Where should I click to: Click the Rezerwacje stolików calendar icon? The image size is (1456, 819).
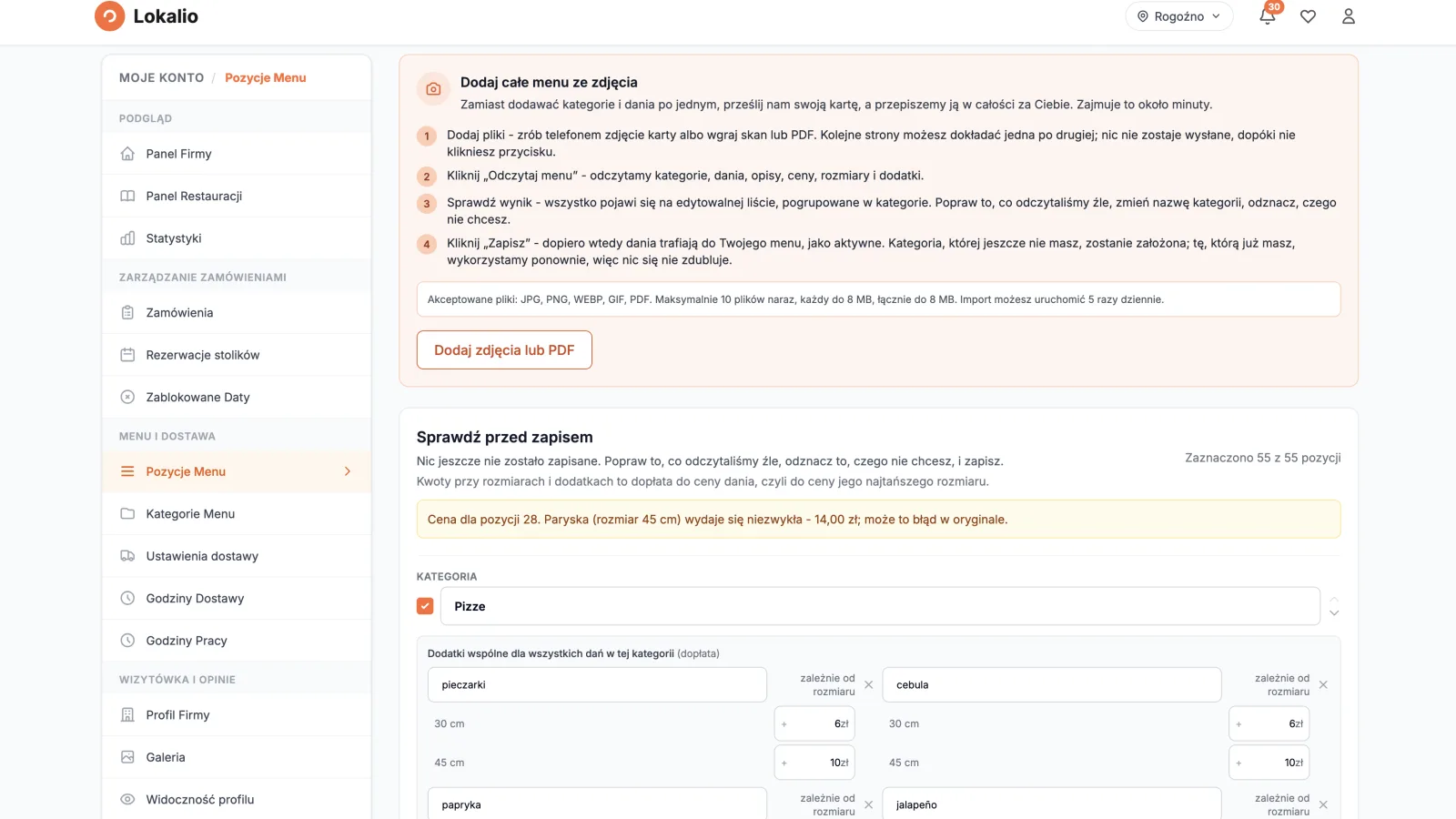(x=127, y=355)
